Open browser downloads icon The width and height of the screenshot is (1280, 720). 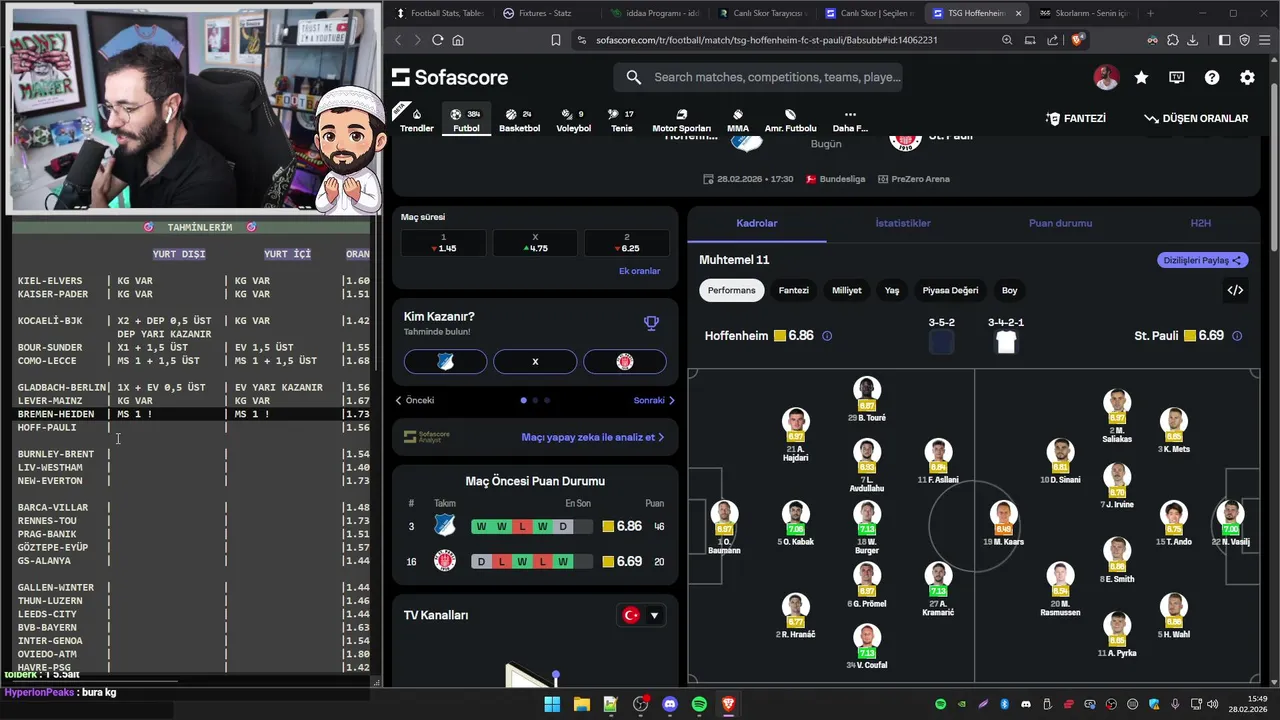(x=1192, y=40)
